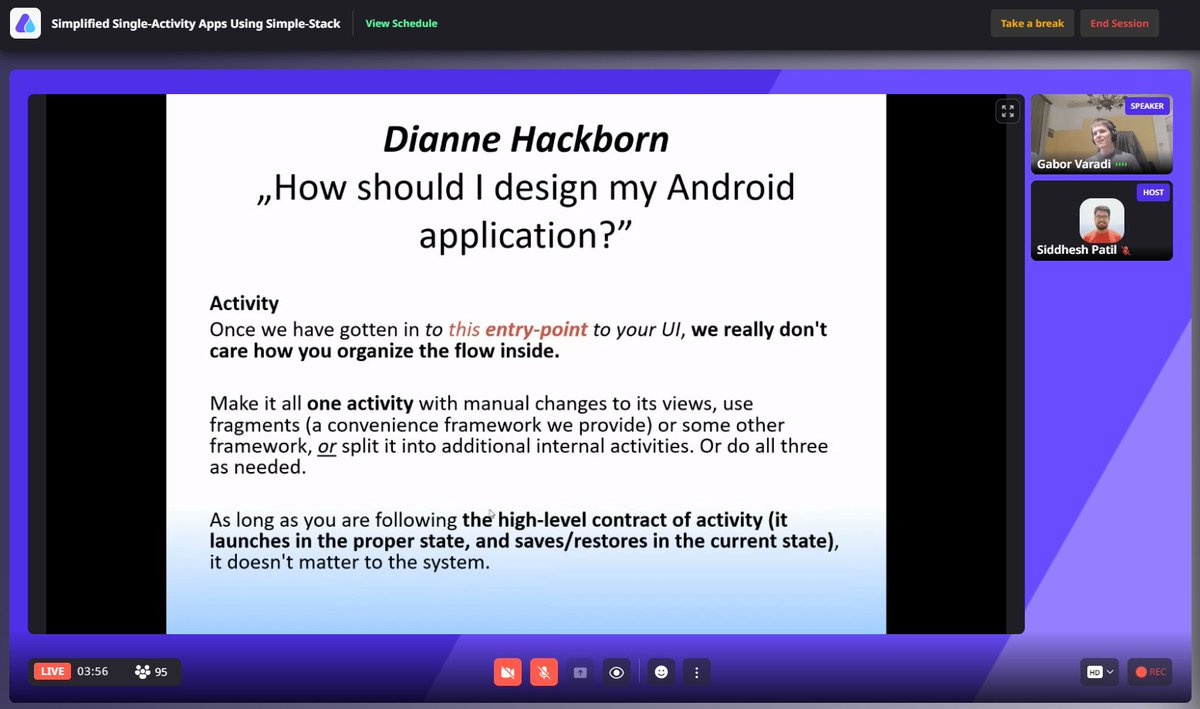Click the SPEAKER badge on Gabor's tile
Screen dimensions: 1200x709
tap(1146, 106)
